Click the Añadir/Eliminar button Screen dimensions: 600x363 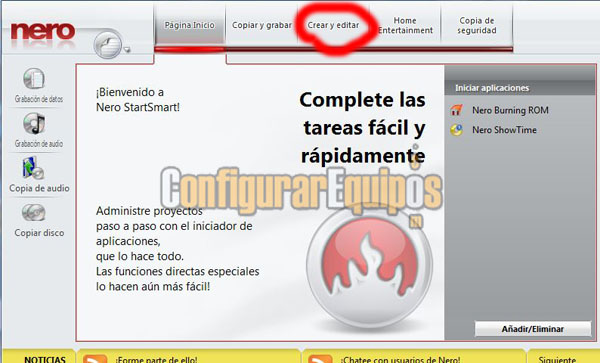coord(533,329)
